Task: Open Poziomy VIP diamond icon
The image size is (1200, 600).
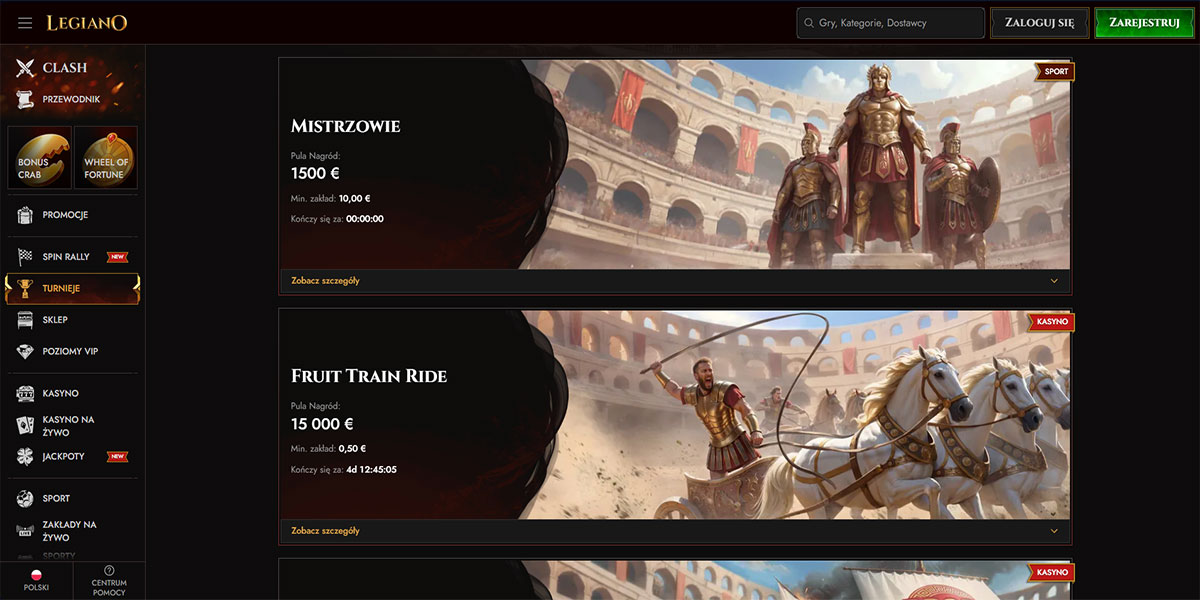Action: (x=25, y=352)
